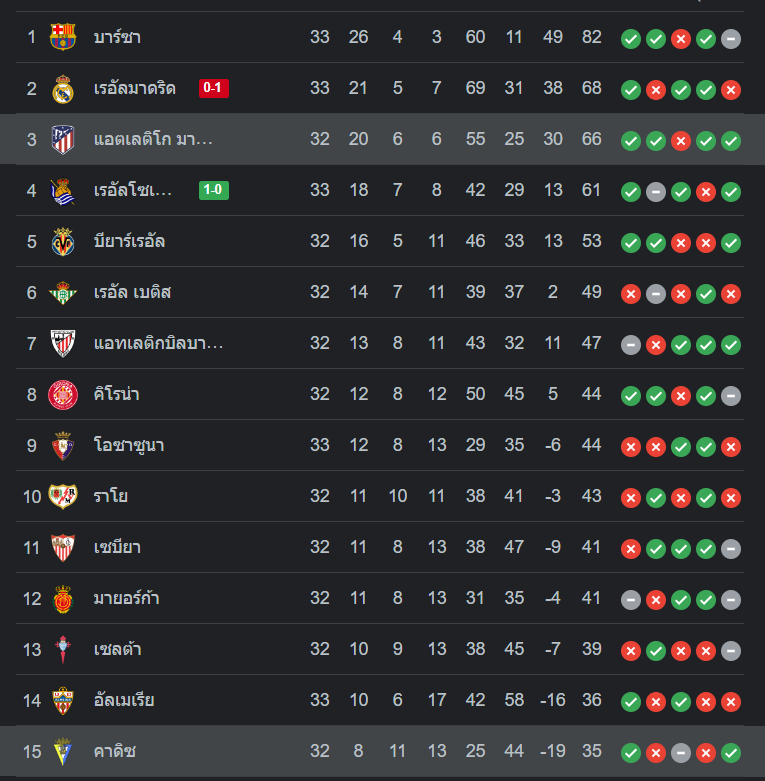The image size is (765, 781).
Task: Click the Celta Vigo crest
Action: click(63, 650)
